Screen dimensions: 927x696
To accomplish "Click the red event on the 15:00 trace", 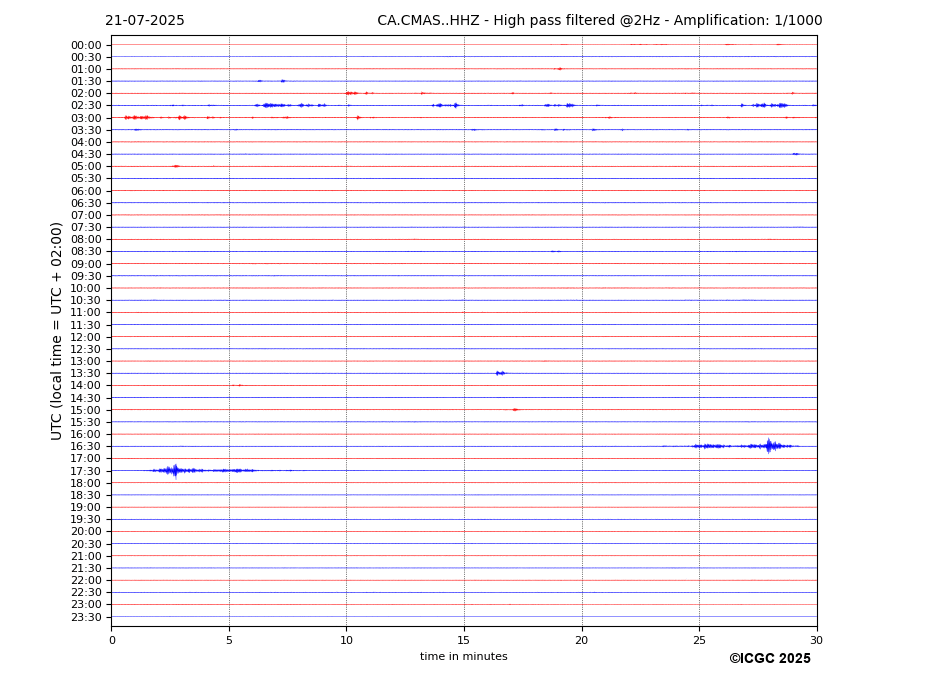I will click(x=515, y=410).
